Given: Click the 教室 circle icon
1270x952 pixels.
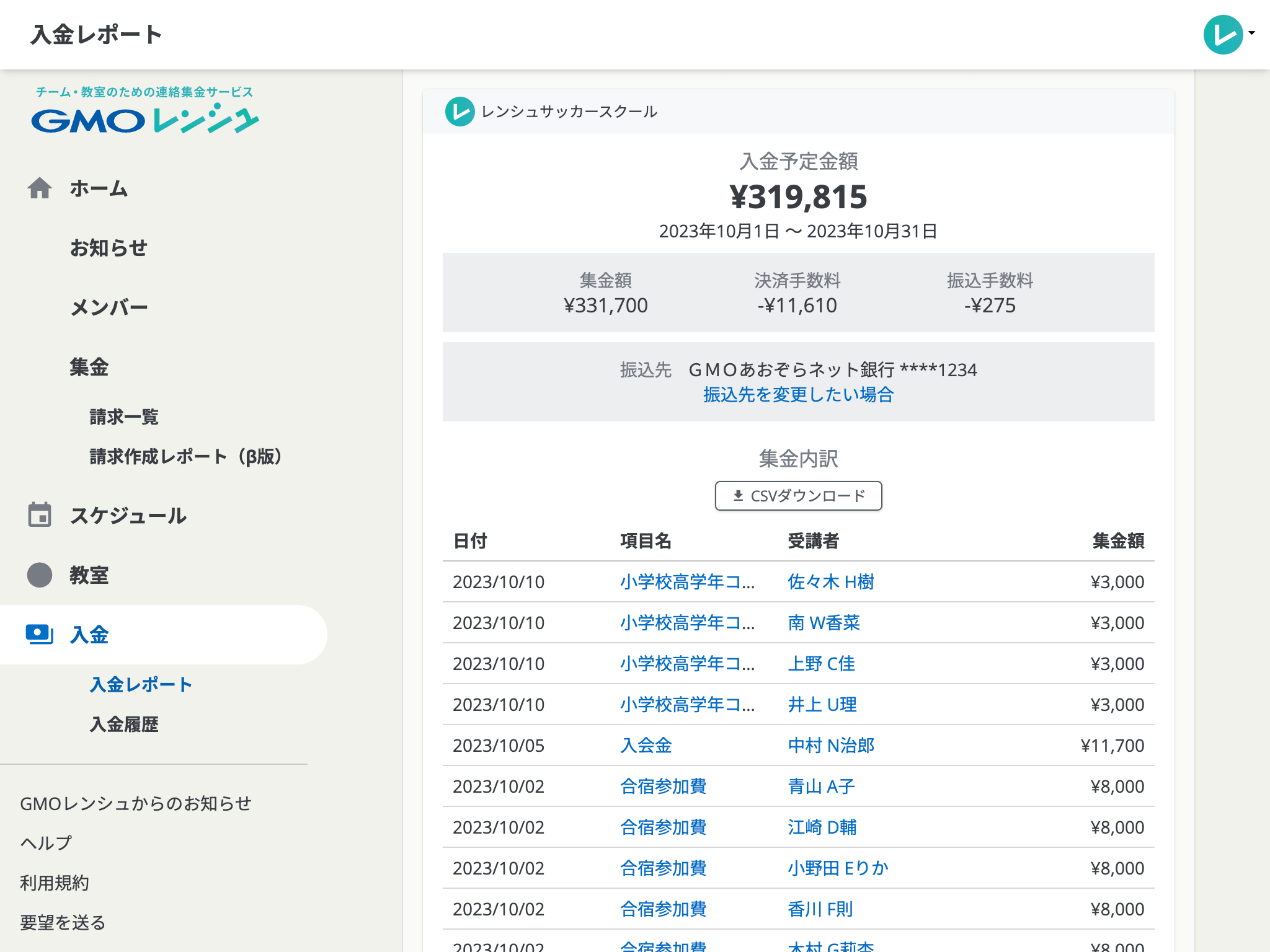Looking at the screenshot, I should click(39, 575).
